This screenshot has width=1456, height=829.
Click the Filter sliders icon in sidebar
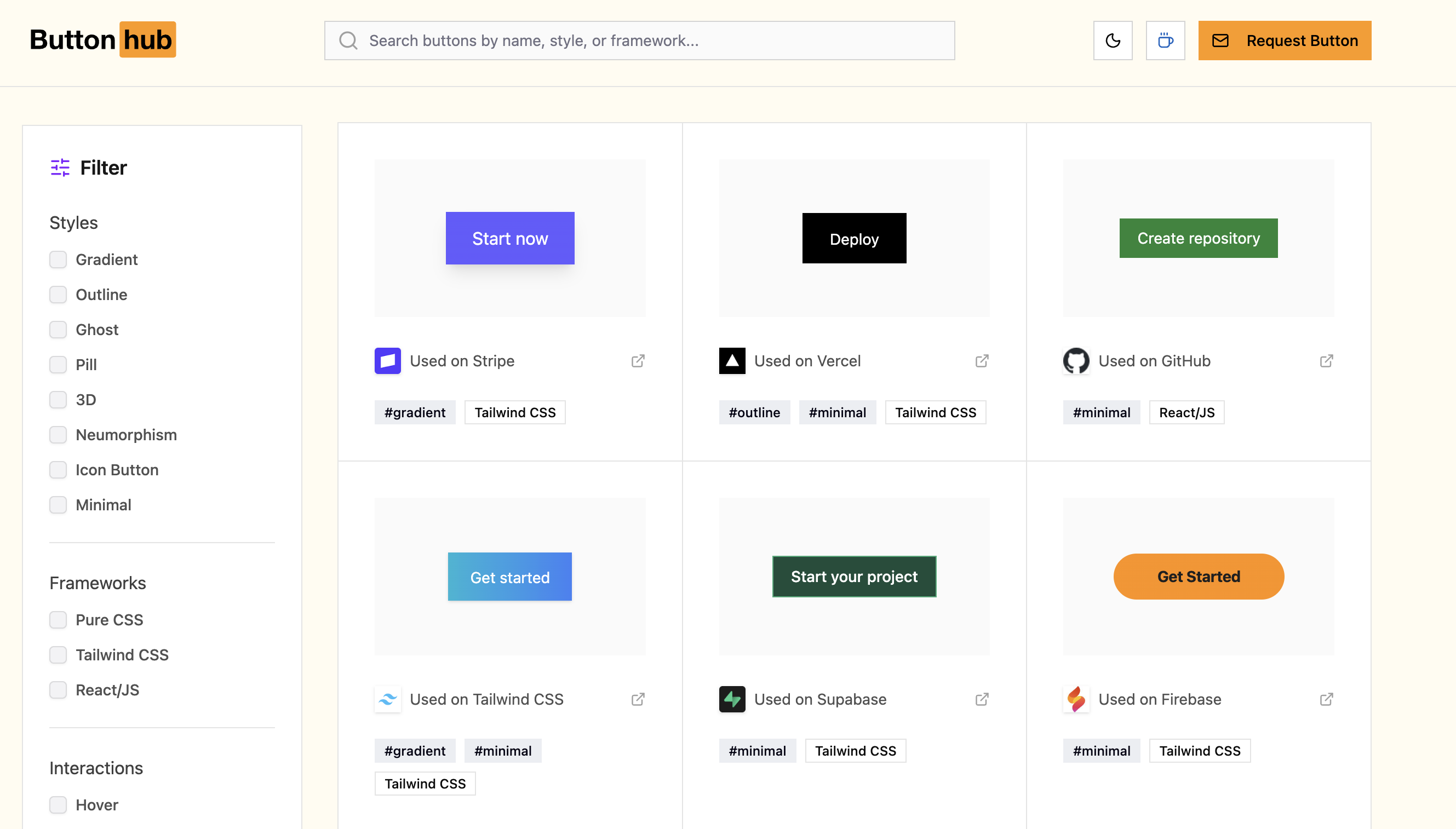pos(59,168)
